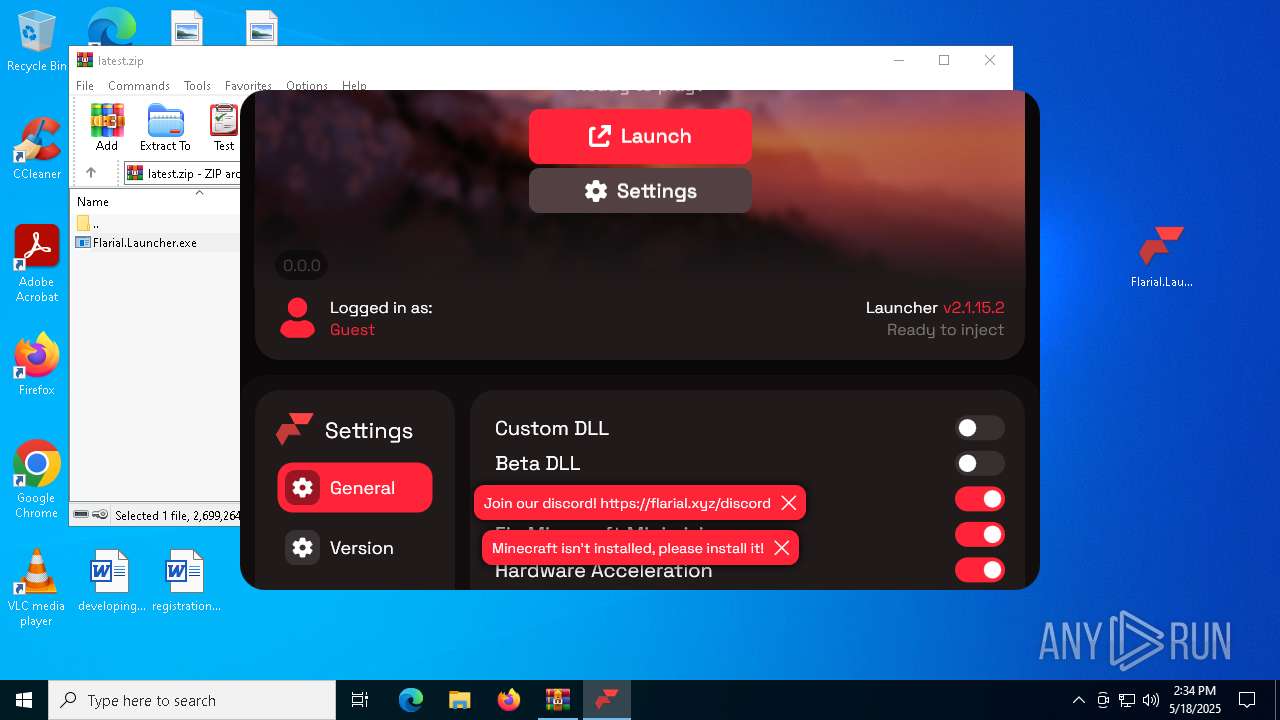Dismiss the Join our discord notification

pos(789,503)
